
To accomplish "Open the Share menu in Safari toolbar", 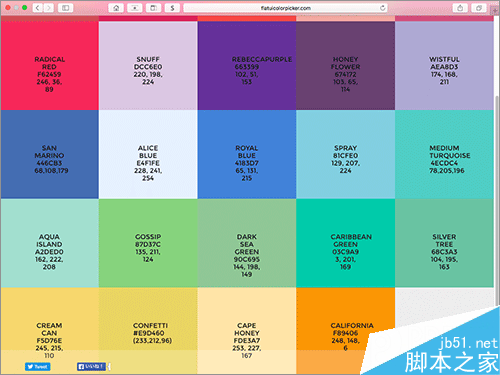I will [x=460, y=8].
